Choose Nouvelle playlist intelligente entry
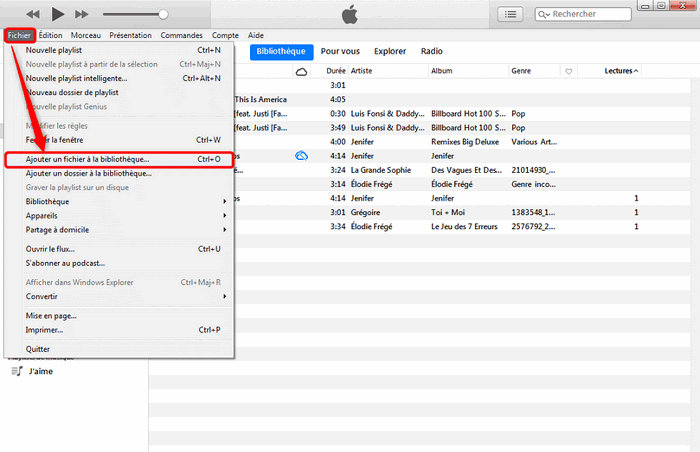The width and height of the screenshot is (700, 452). coord(119,78)
